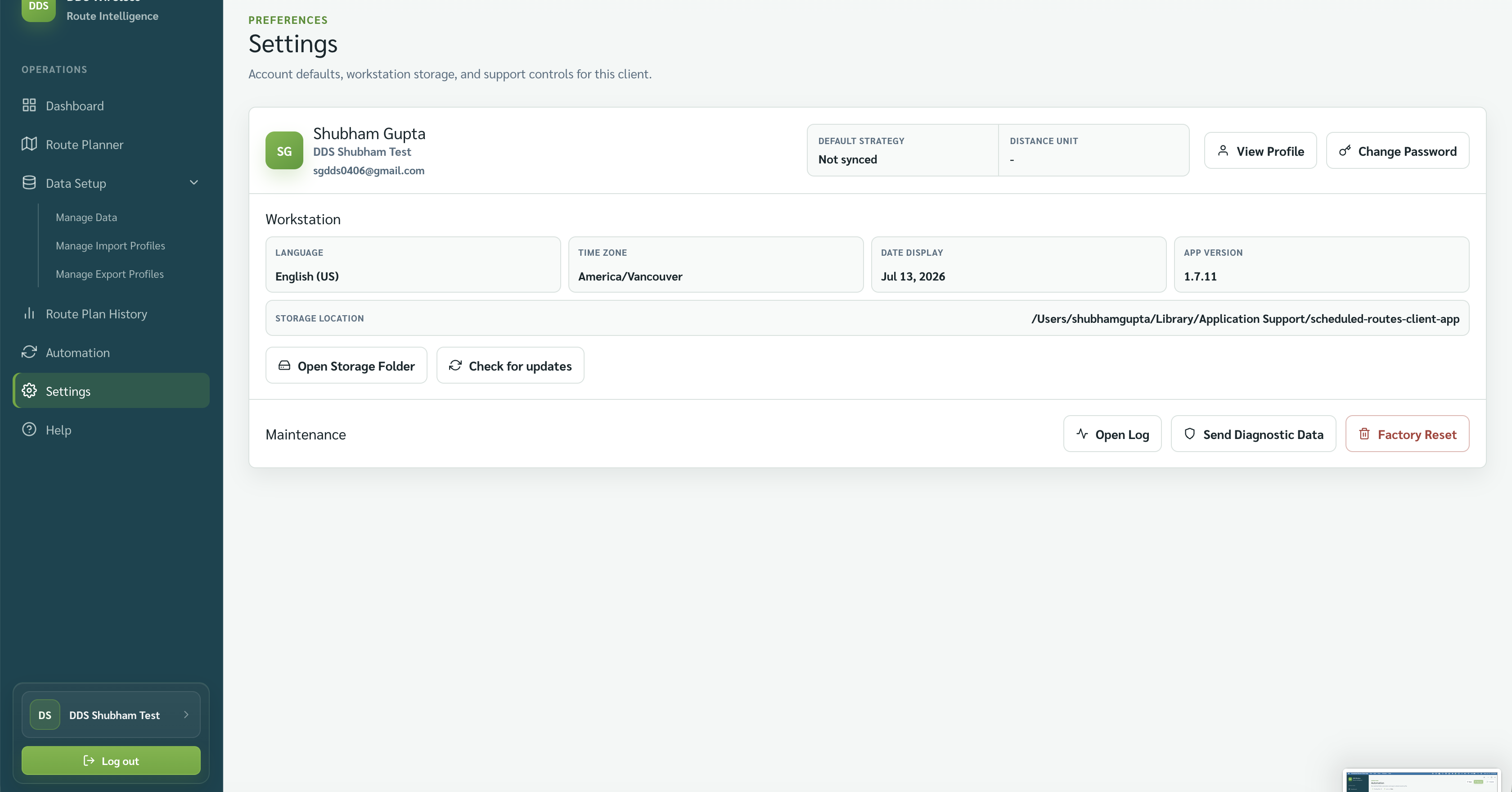1512x792 pixels.
Task: Open Manage Export Profiles
Action: coord(110,274)
